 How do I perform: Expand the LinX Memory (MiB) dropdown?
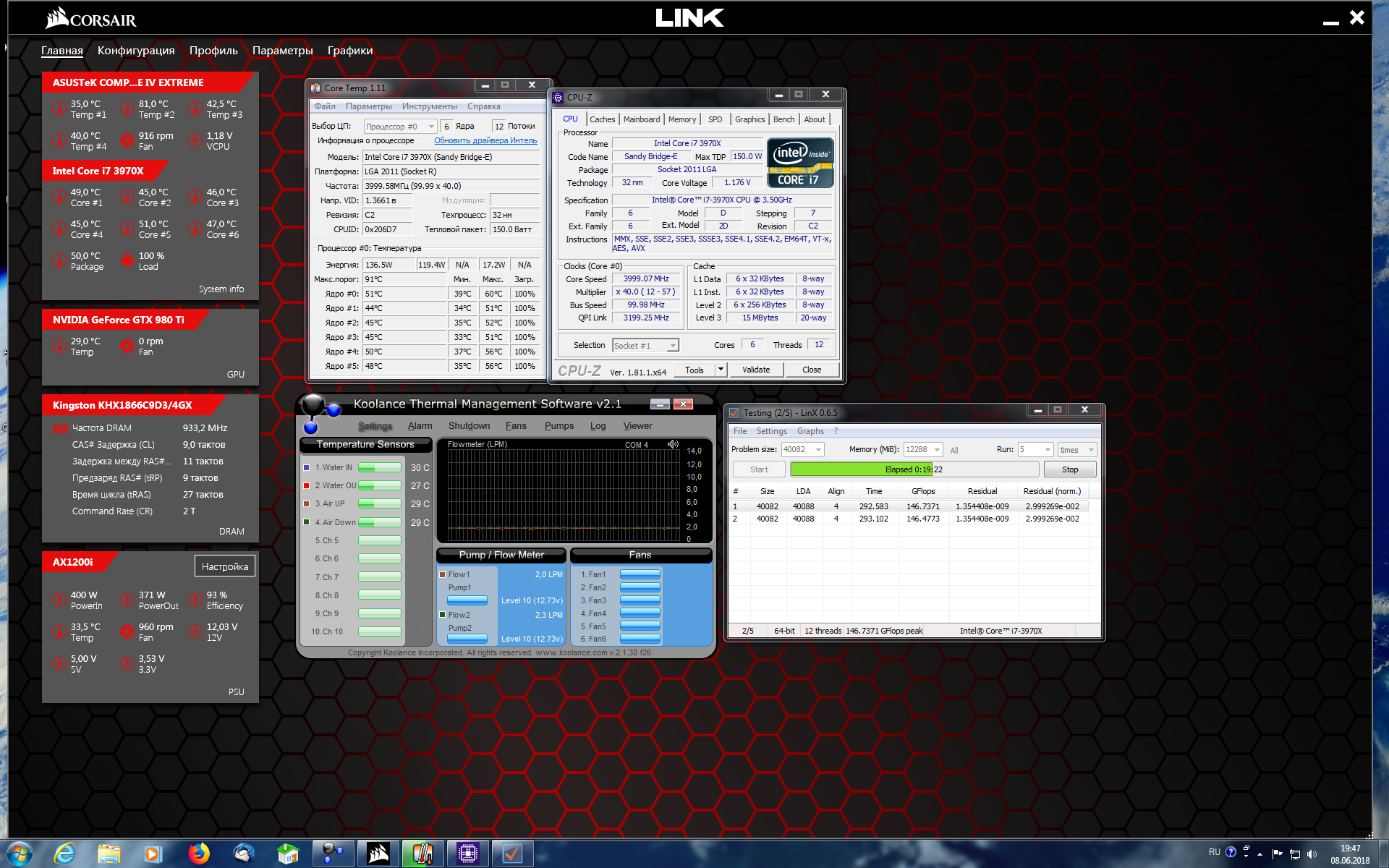tap(936, 449)
